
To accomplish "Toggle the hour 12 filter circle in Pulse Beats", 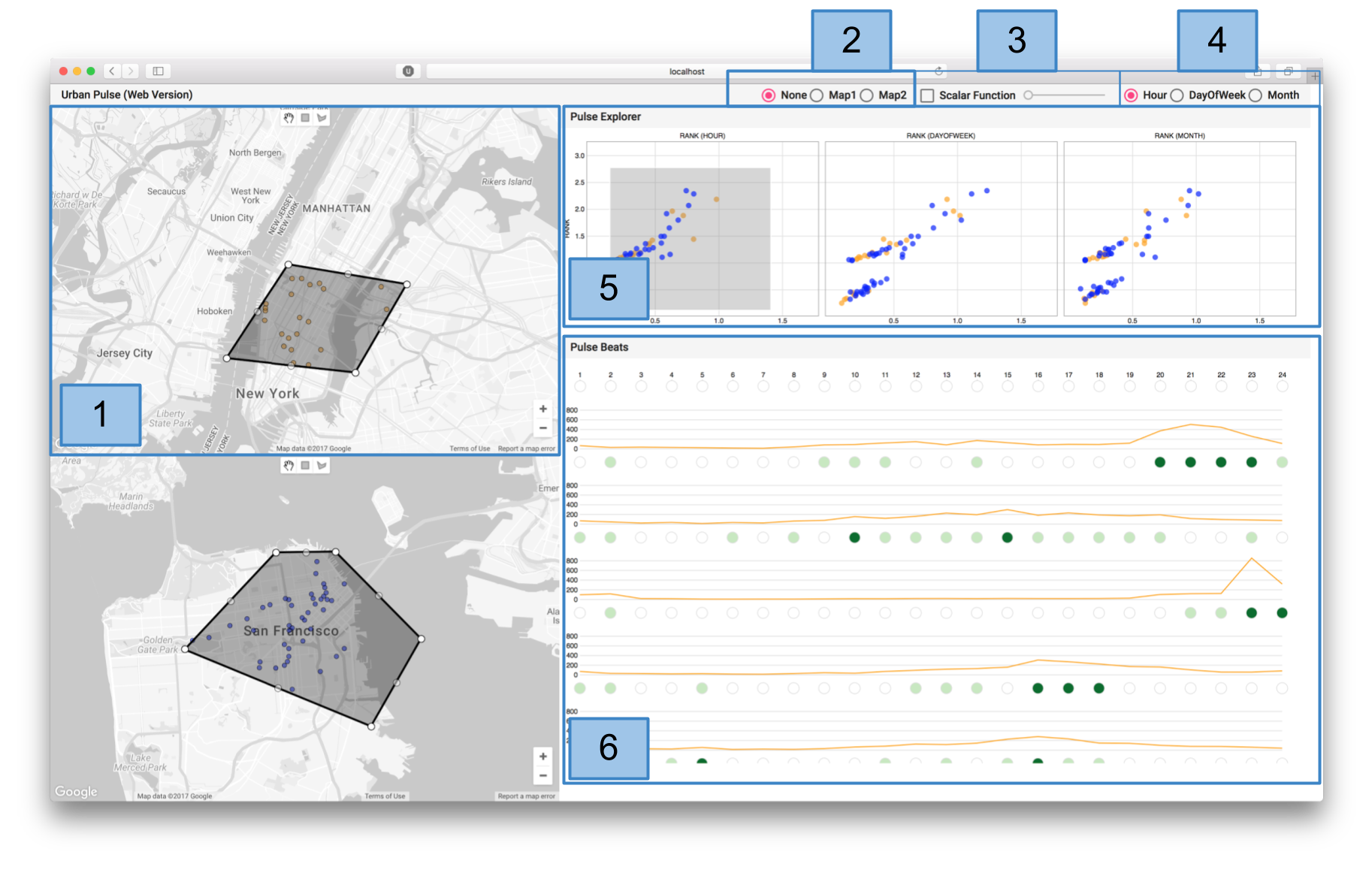I will 916,386.
